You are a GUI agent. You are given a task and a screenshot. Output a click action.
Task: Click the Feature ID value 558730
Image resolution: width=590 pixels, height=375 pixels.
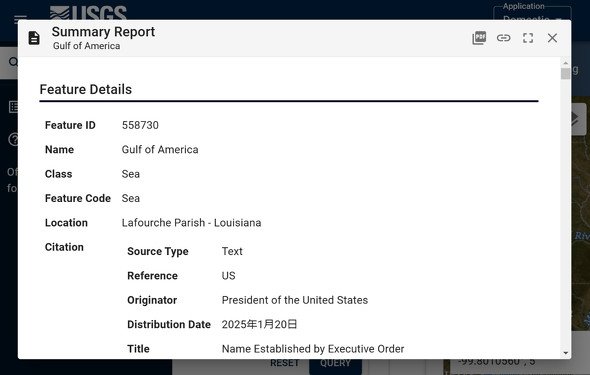[140, 125]
